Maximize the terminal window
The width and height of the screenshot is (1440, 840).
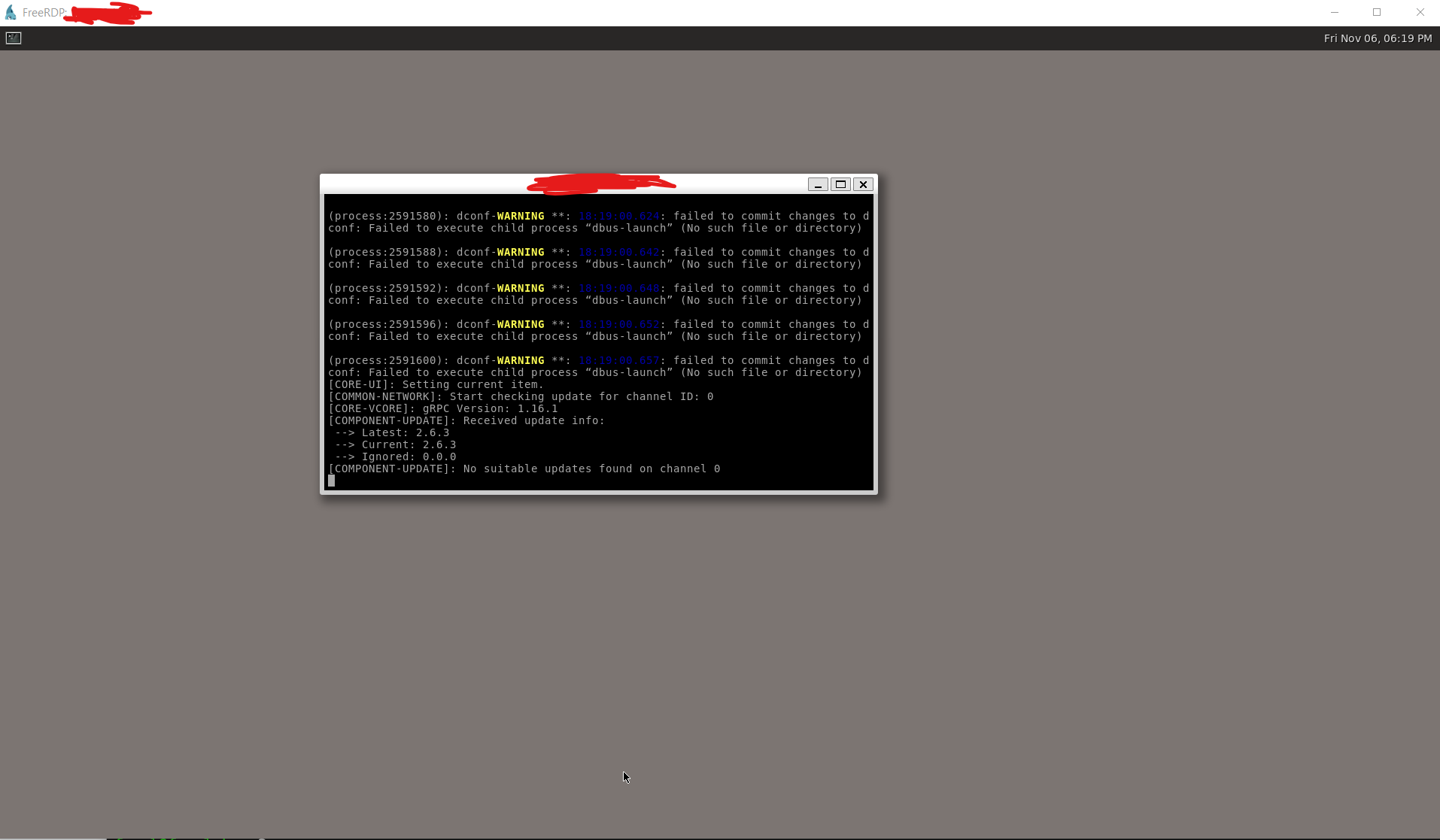(841, 184)
